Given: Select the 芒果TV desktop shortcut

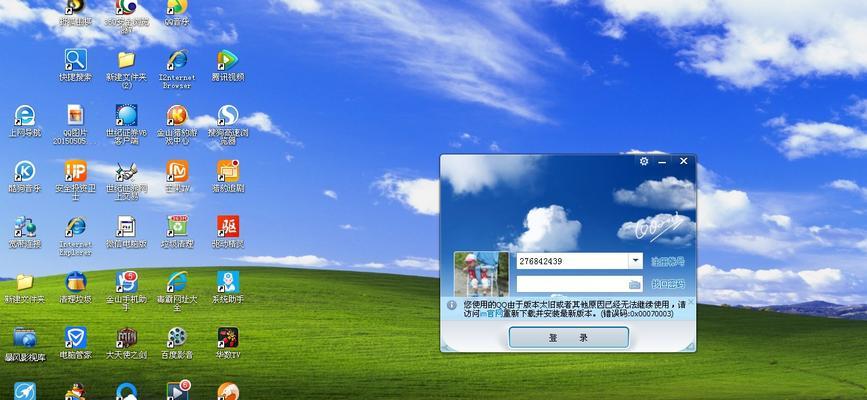Looking at the screenshot, I should (177, 176).
